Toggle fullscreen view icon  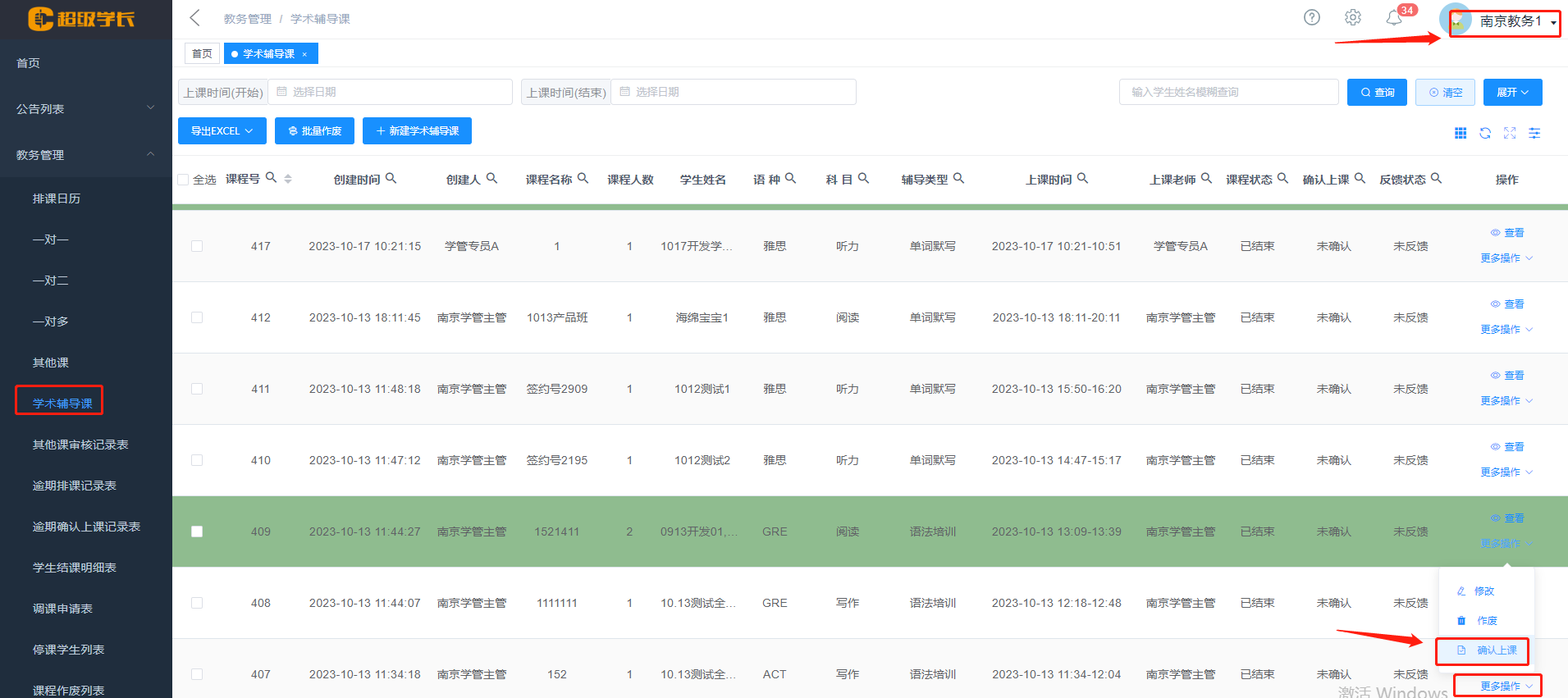point(1510,133)
